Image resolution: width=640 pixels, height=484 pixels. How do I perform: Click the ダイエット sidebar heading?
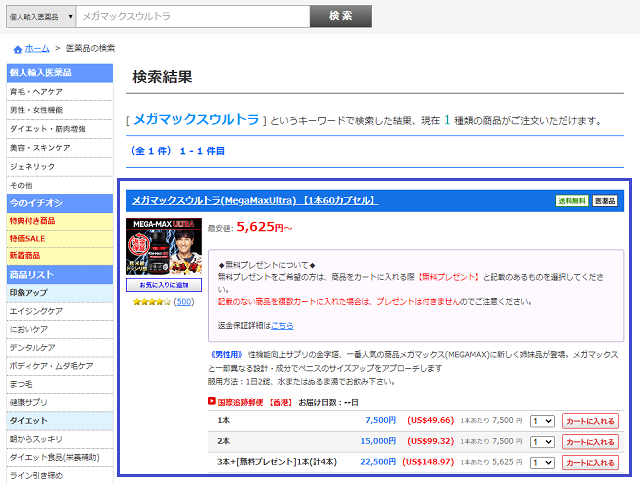[x=60, y=421]
